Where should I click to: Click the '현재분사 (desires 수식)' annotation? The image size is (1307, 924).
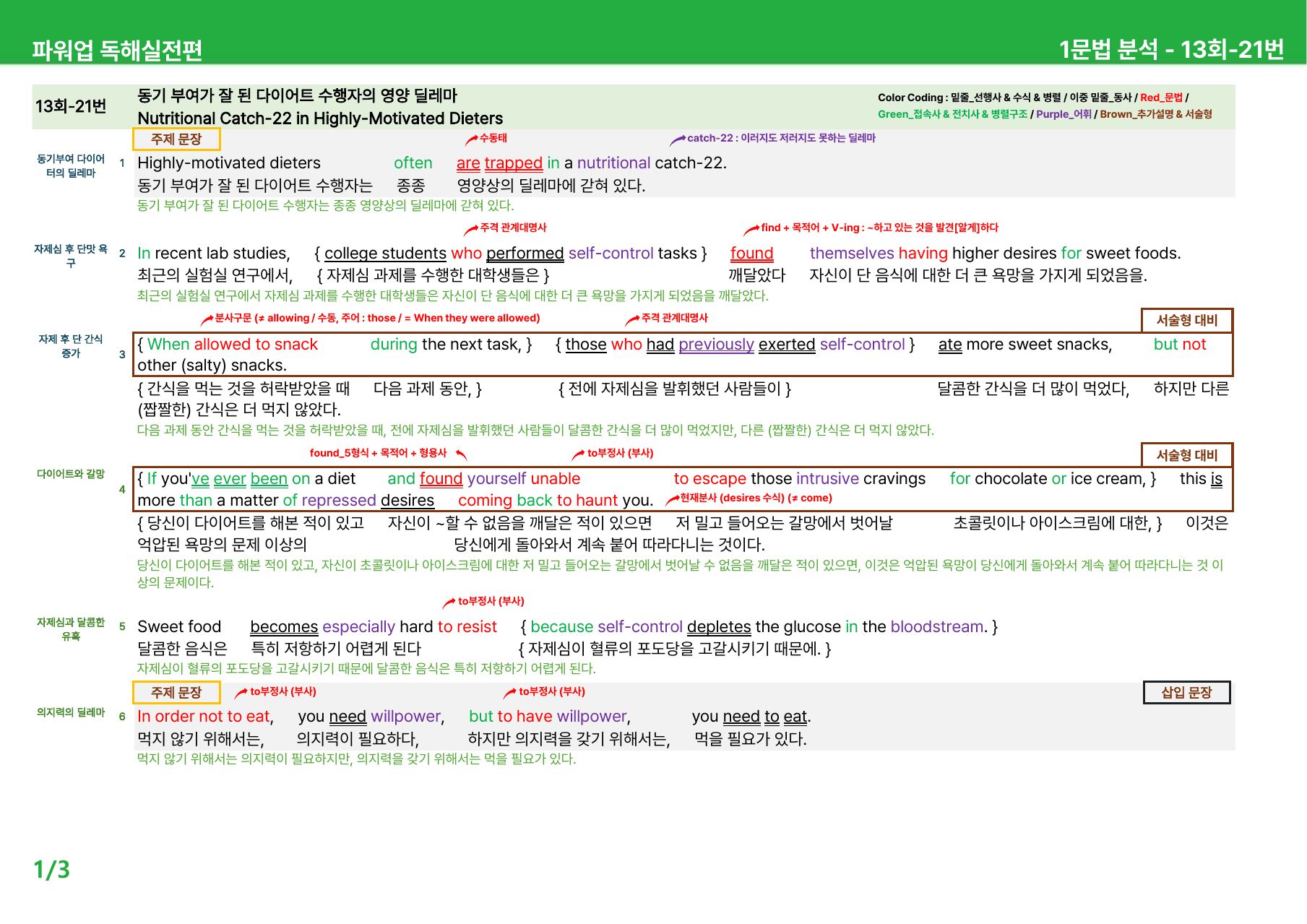pos(756,498)
